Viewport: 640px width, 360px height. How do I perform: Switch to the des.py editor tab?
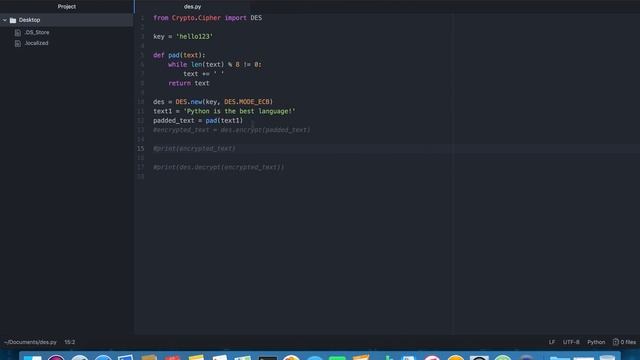[x=192, y=7]
